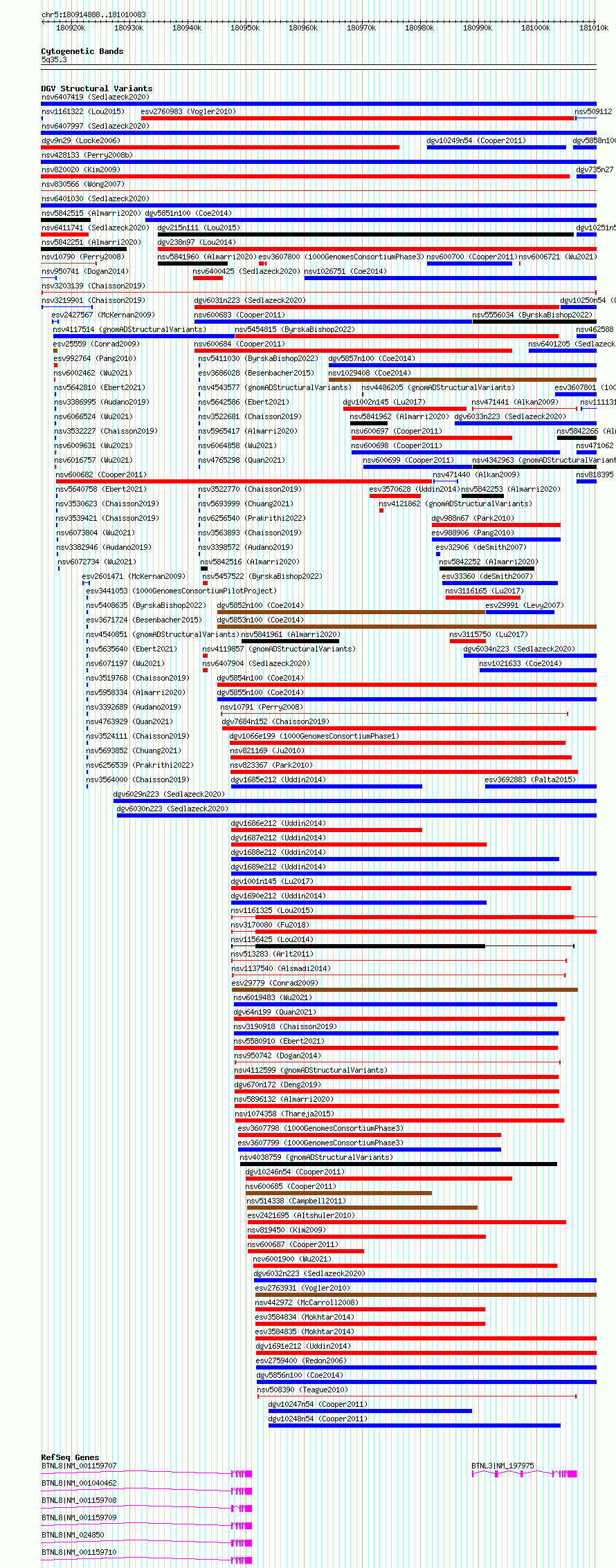Click esv3441053 1000GenomesConsortiumPilotProject label
This screenshot has height=1568, width=616.
coord(181,591)
